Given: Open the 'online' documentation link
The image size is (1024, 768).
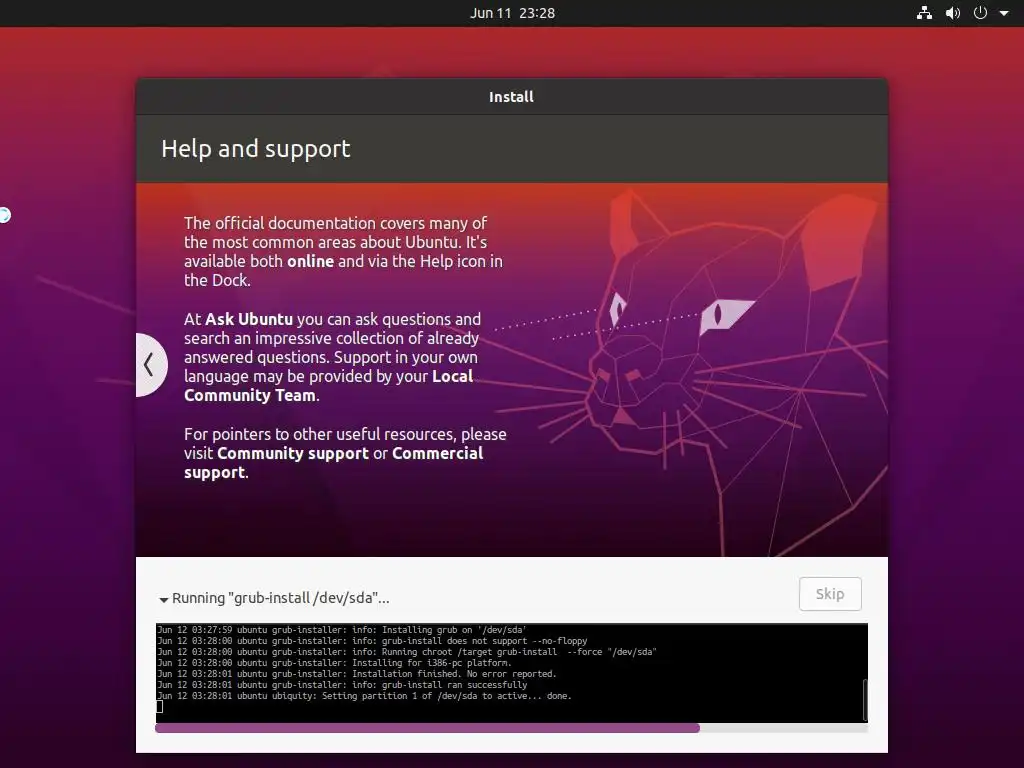Looking at the screenshot, I should tap(310, 261).
